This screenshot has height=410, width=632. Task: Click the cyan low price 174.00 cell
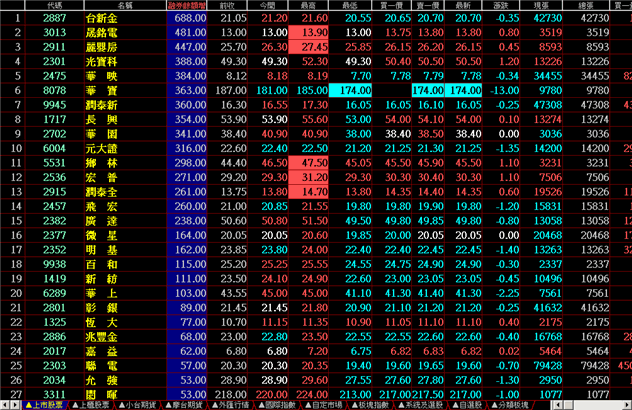pos(350,91)
